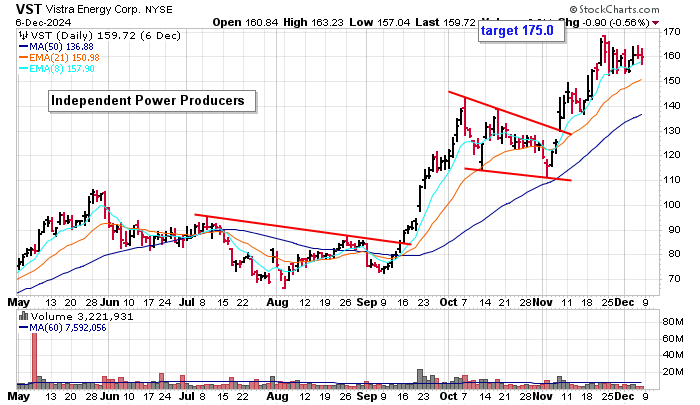This screenshot has width=700, height=405.
Task: Click the 'Independent Power Producers' label box
Action: pos(152,100)
